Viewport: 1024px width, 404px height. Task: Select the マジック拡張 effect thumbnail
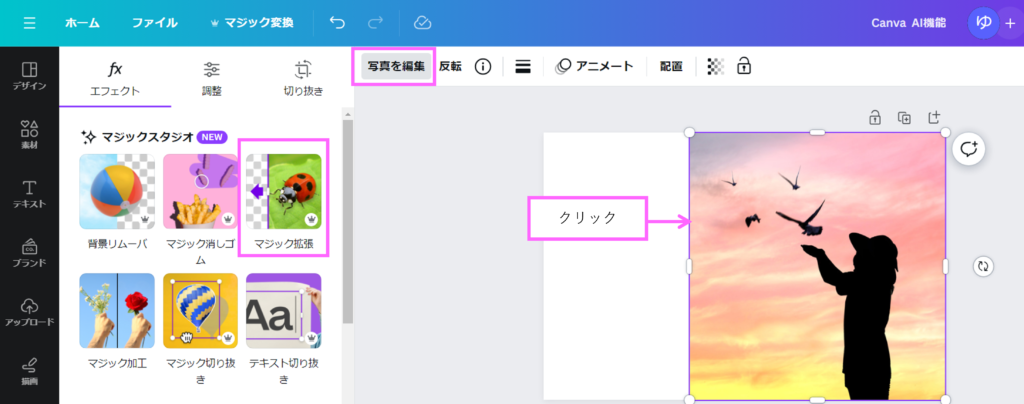[x=284, y=191]
